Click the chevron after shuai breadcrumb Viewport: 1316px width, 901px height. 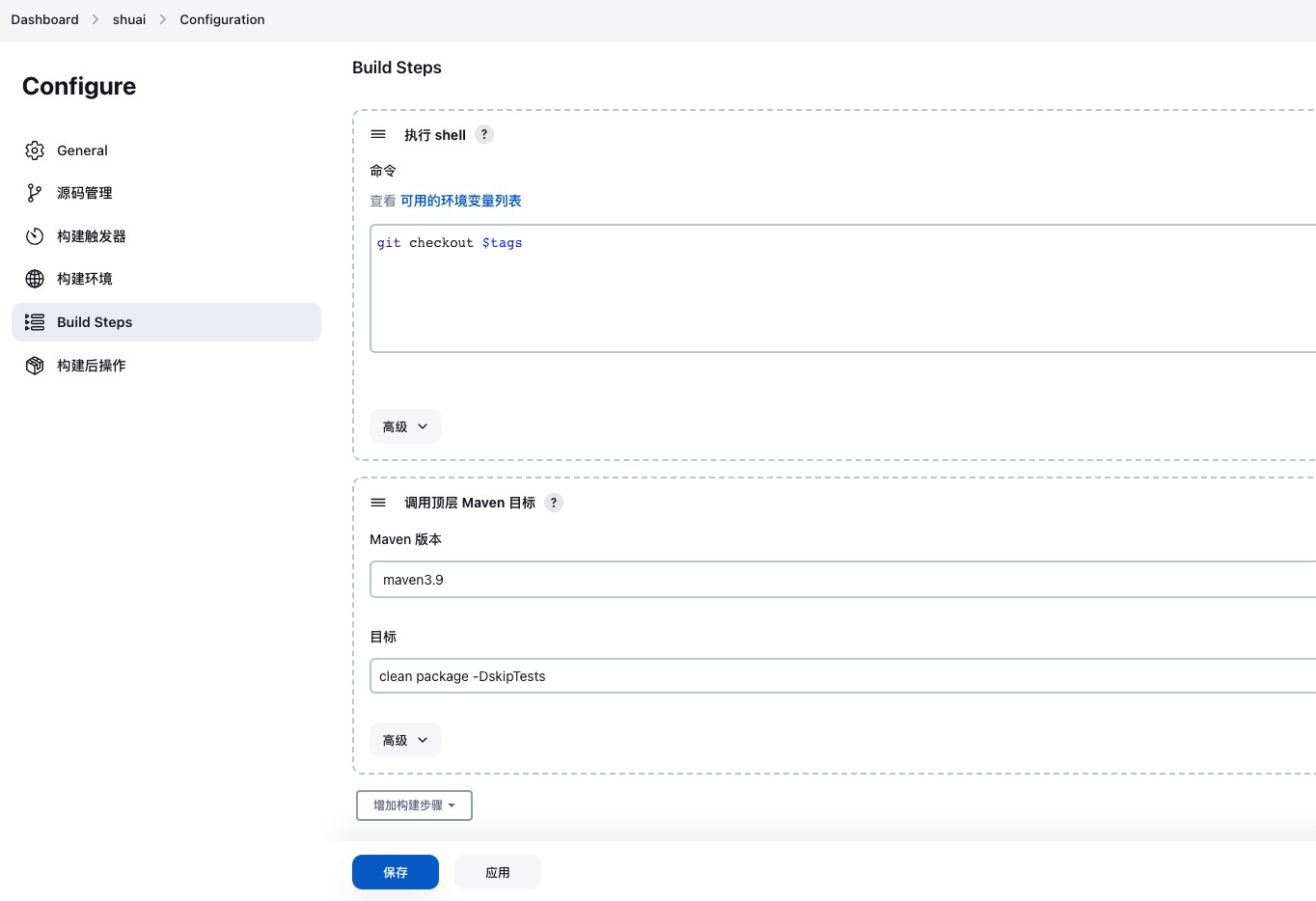tap(163, 19)
